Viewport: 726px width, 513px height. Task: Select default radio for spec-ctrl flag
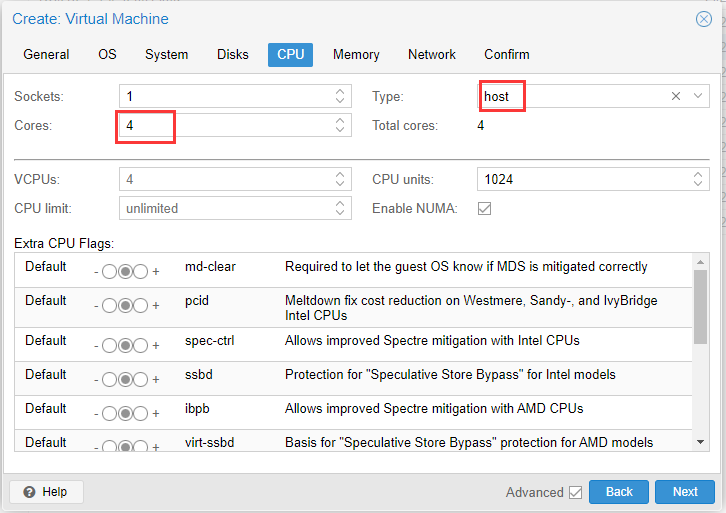point(125,346)
